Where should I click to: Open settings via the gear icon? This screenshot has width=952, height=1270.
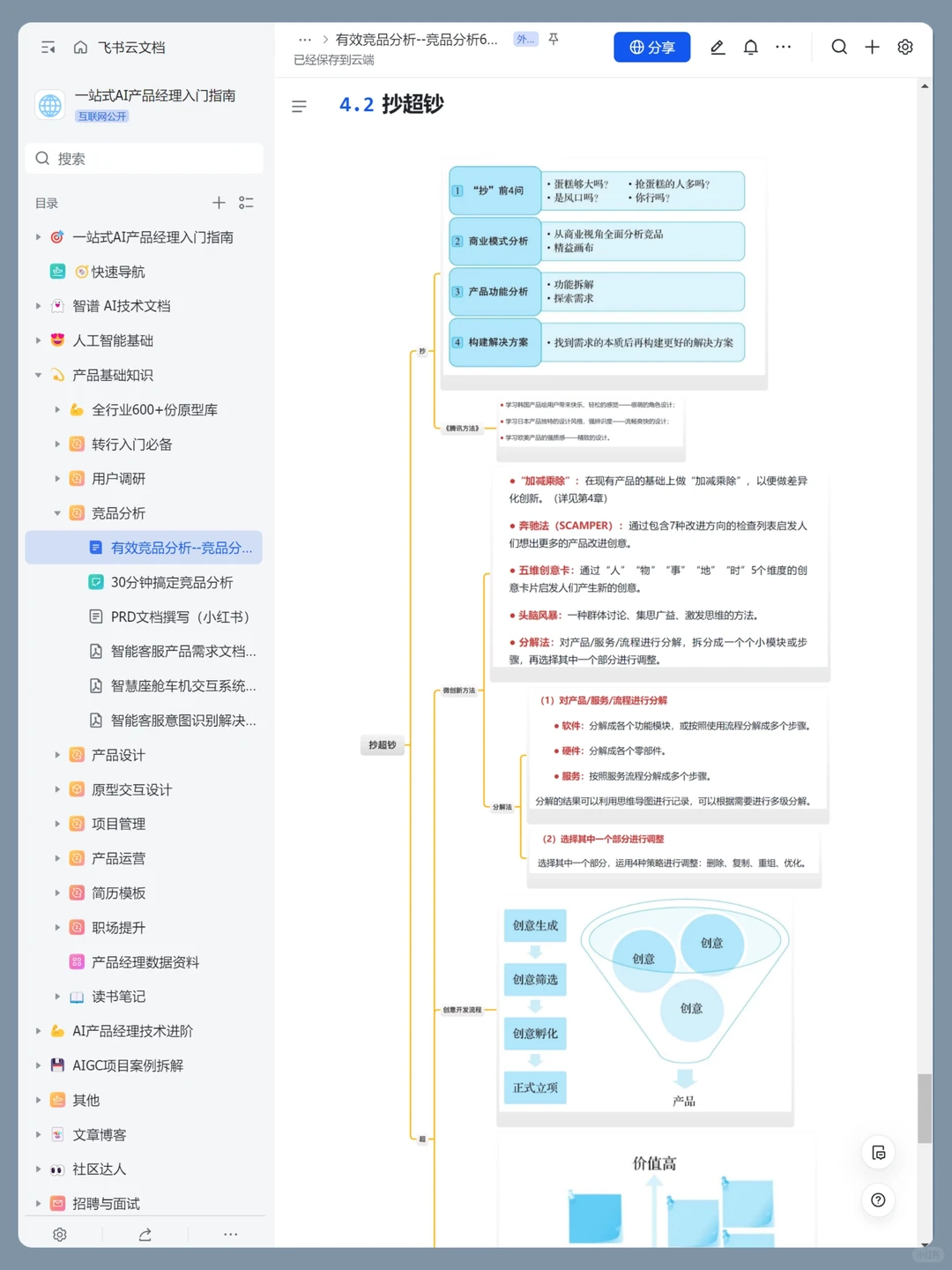(905, 47)
